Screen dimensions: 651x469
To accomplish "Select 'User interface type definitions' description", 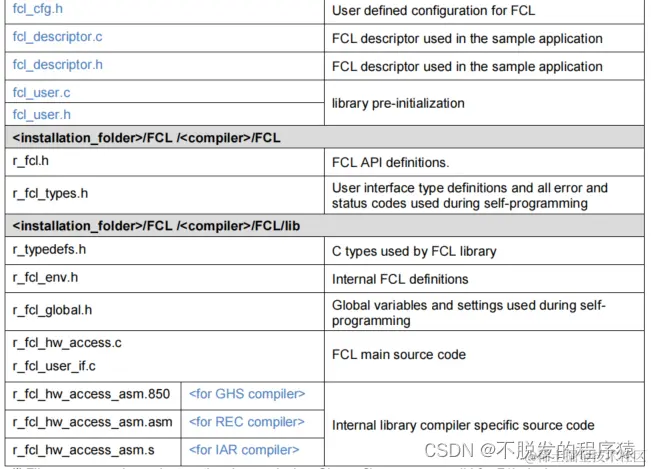I will (470, 195).
